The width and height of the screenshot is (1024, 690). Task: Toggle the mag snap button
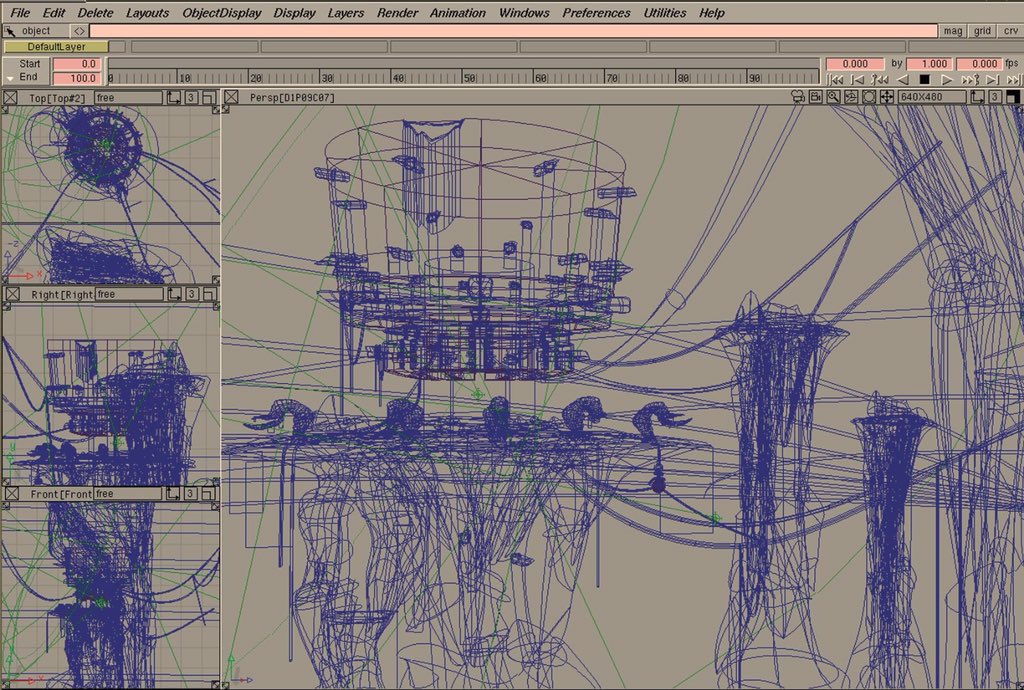(953, 31)
